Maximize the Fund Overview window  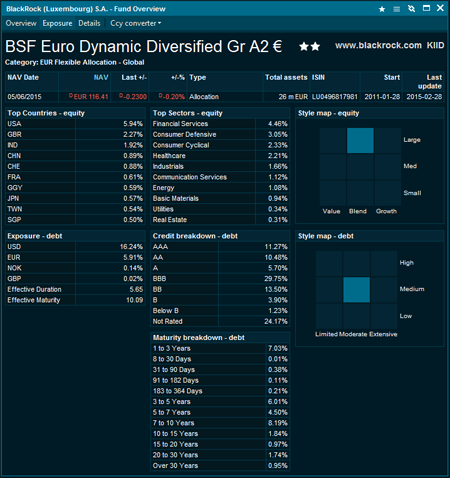click(x=426, y=8)
